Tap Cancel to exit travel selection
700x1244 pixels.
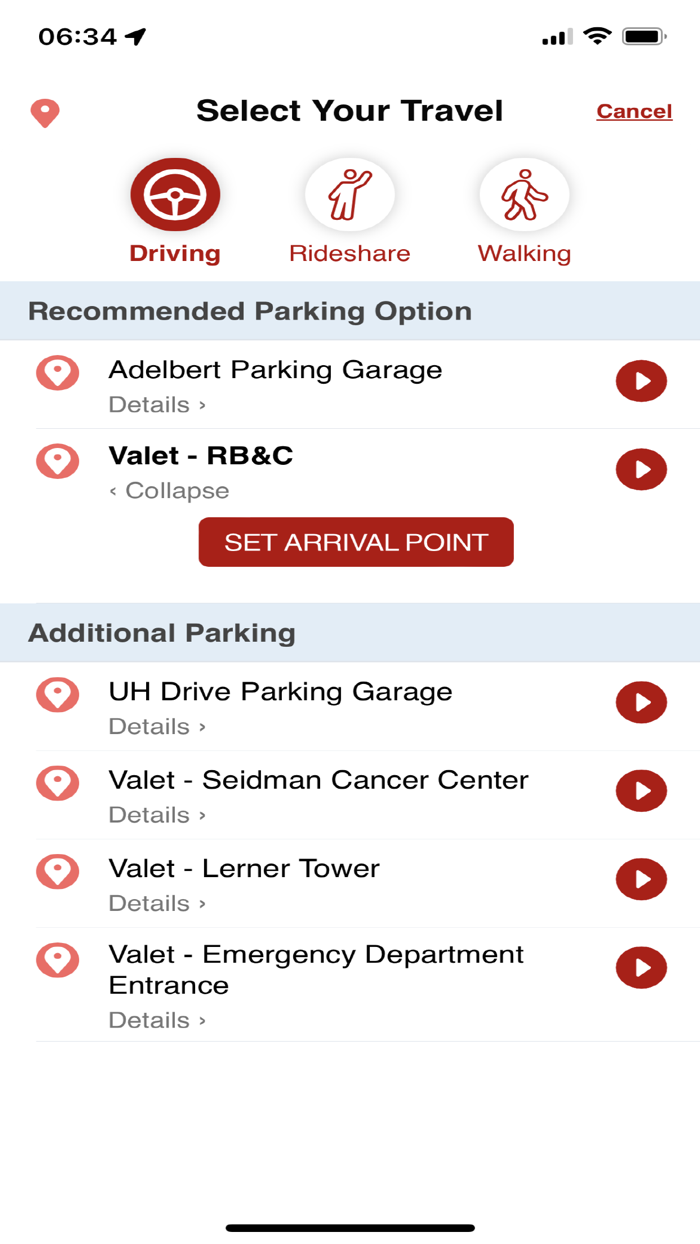[634, 111]
